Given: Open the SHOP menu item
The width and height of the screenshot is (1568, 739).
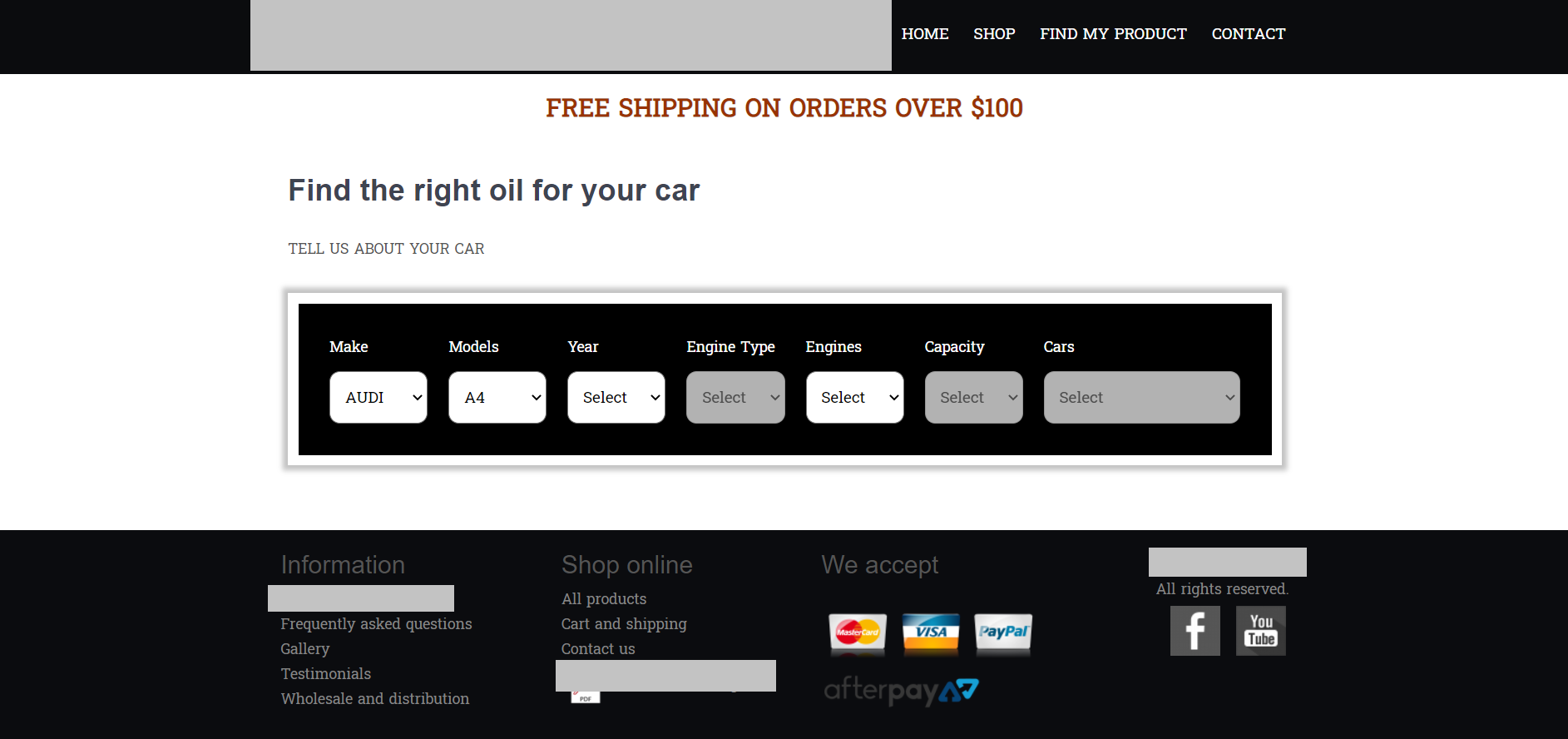Looking at the screenshot, I should pyautogui.click(x=994, y=34).
